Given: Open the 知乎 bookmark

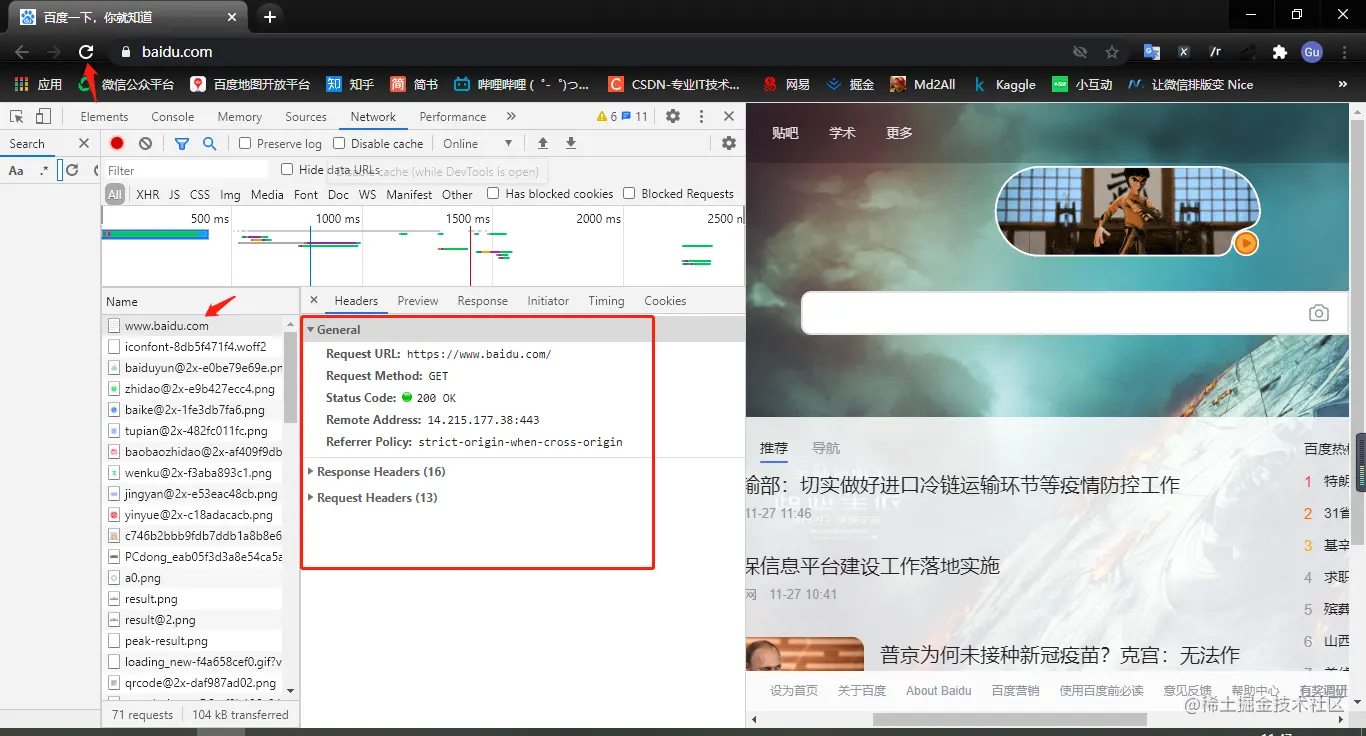Looking at the screenshot, I should pos(350,85).
